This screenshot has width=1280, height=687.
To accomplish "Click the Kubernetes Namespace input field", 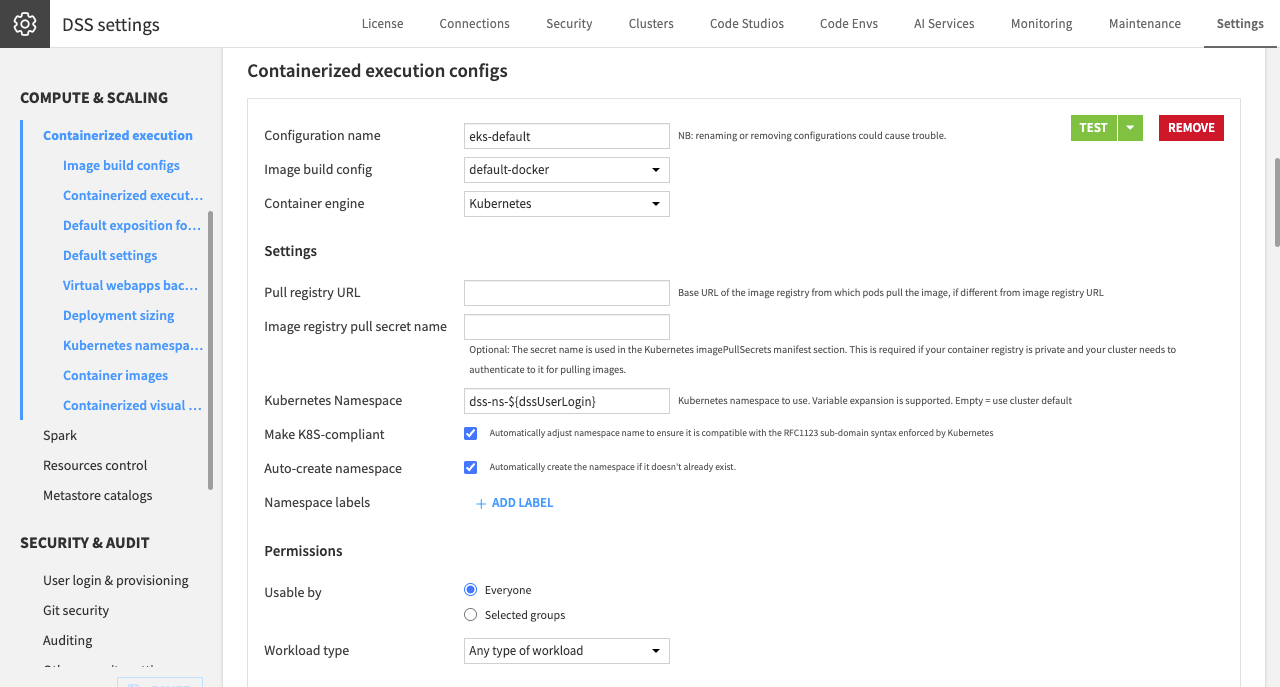I will click(x=567, y=401).
